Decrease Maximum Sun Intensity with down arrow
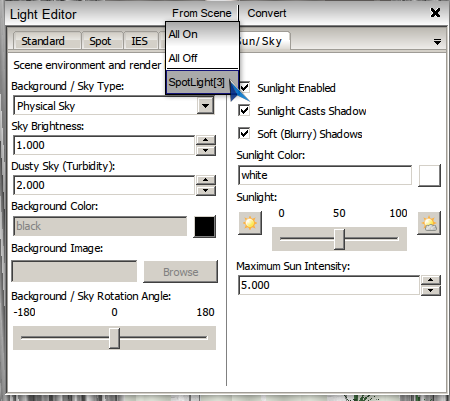 431,290
